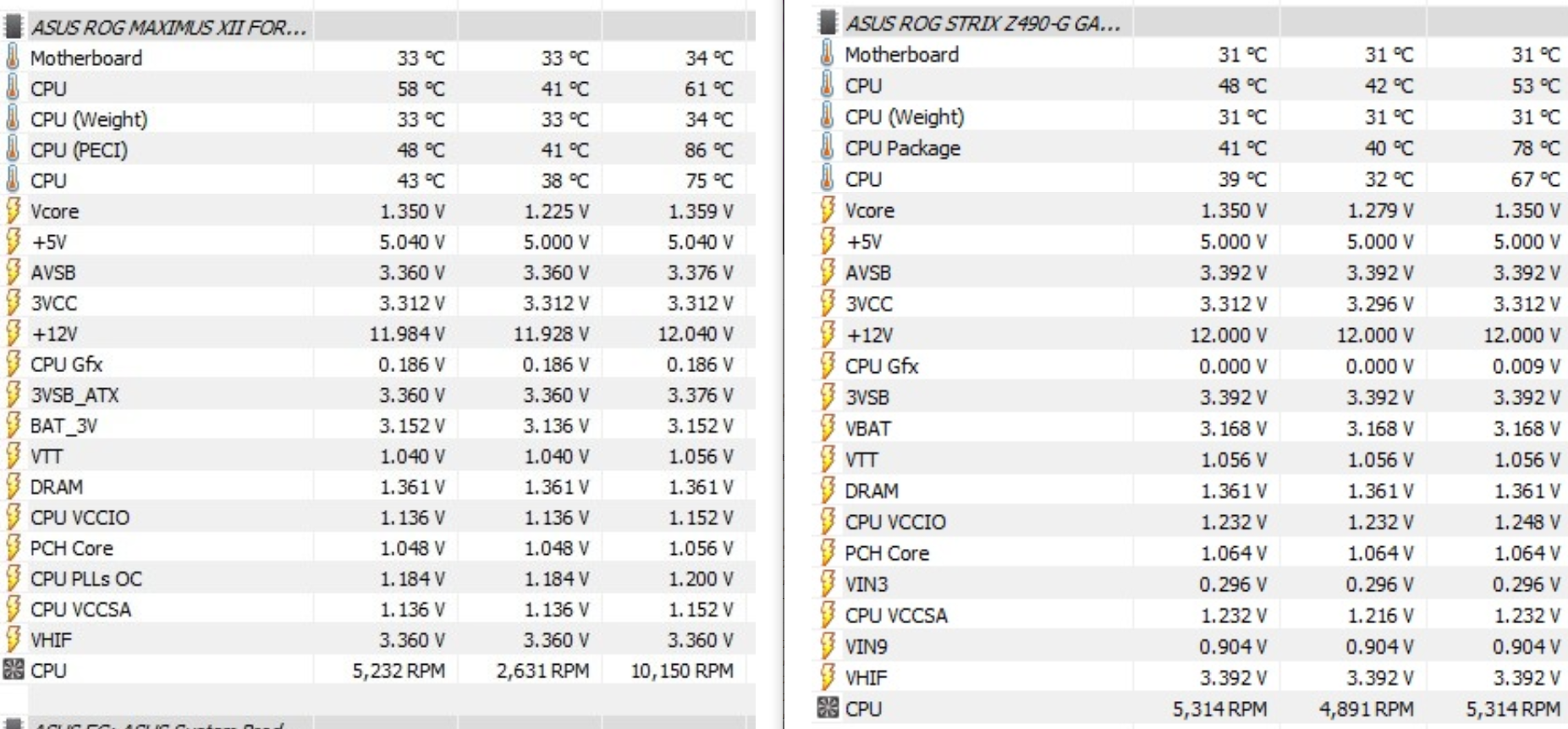Click the 10,150 RPM maximum fan value
The height and width of the screenshot is (729, 1568).
682,671
